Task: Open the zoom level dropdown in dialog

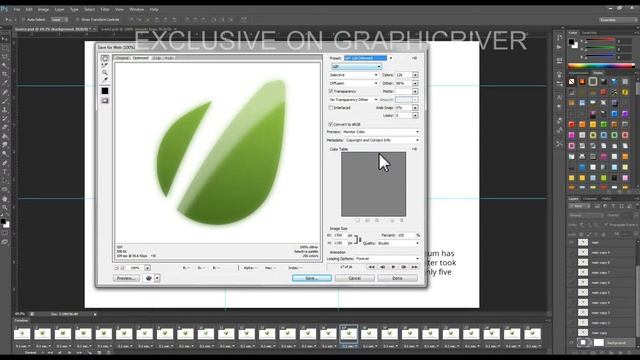Action: [x=147, y=268]
